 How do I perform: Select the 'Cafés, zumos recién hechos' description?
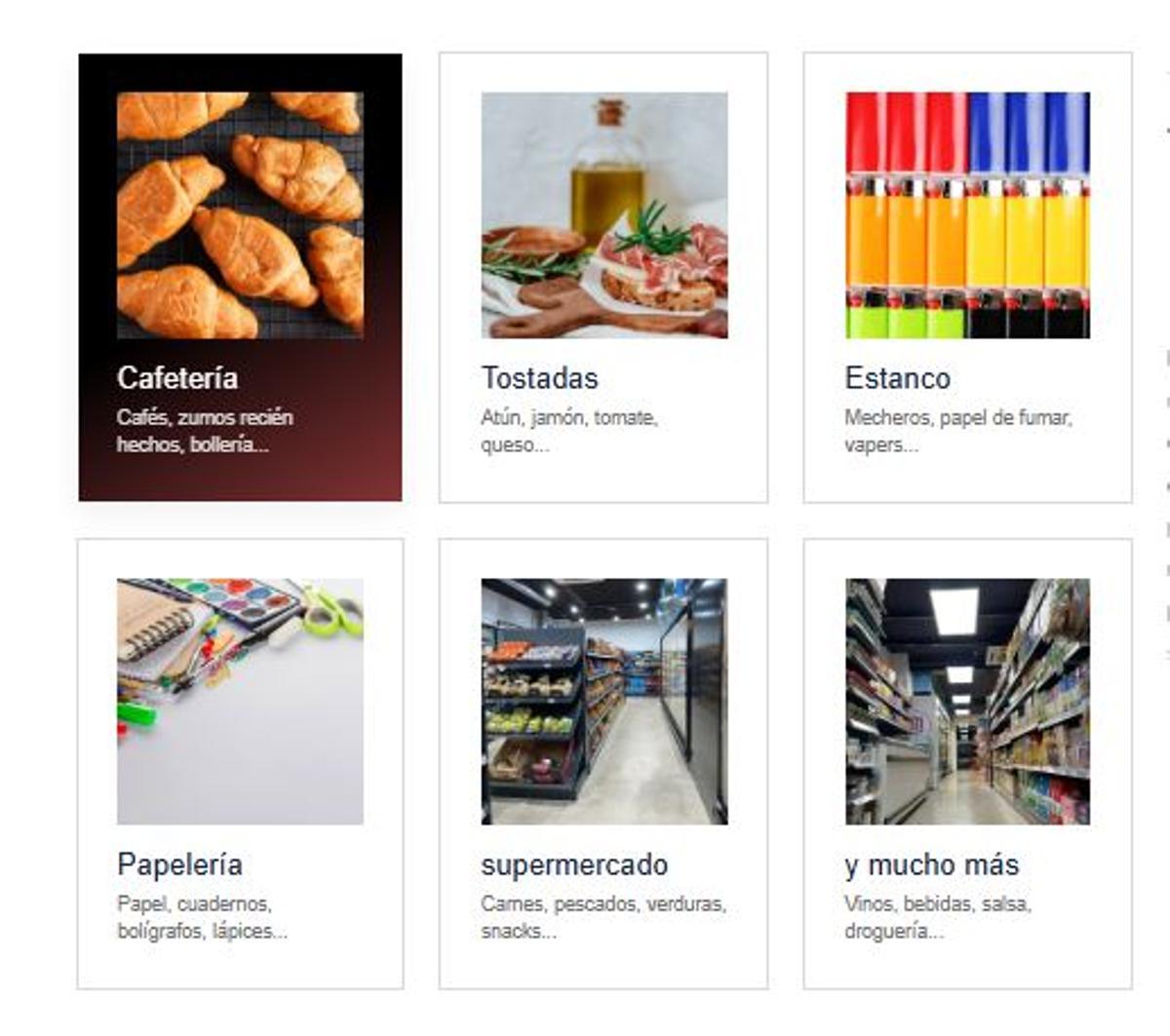(205, 431)
